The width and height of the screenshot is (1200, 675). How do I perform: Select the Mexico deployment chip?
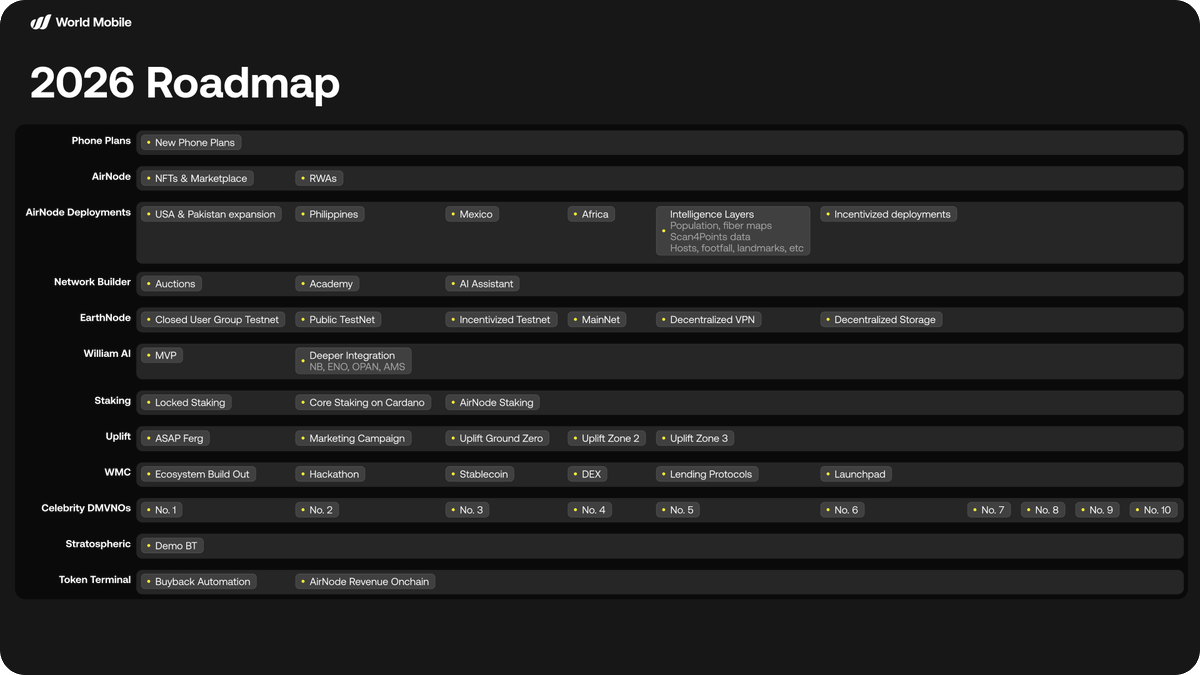click(472, 215)
